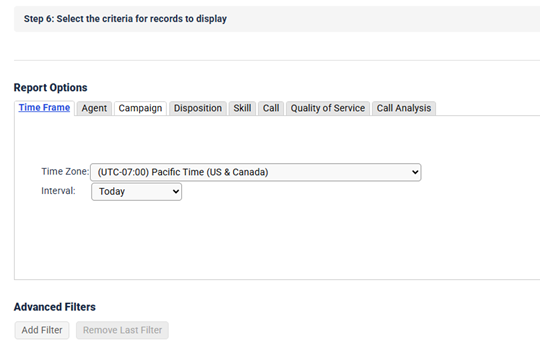540x360 pixels.
Task: Open the Campaign tab
Action: pos(140,108)
